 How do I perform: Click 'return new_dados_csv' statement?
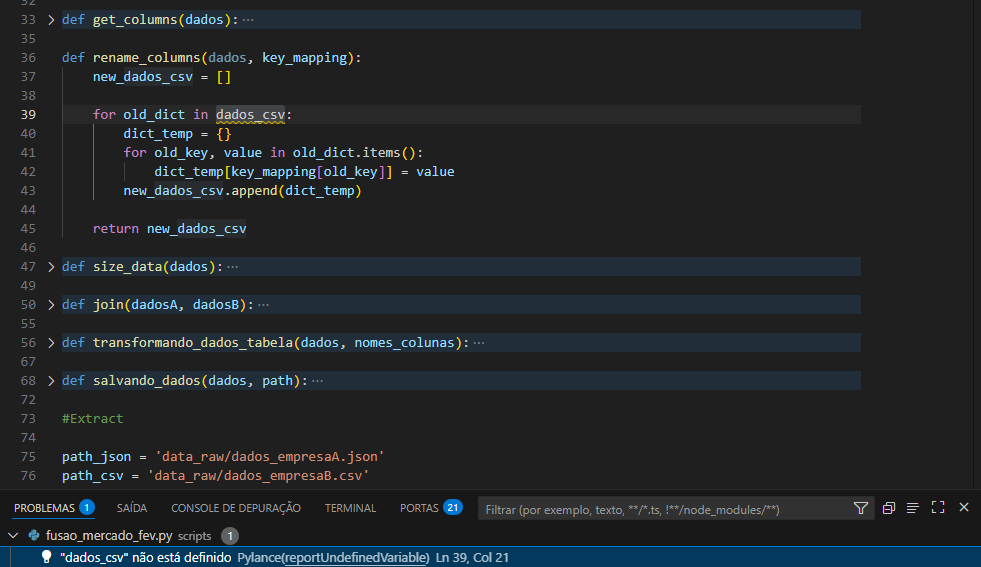click(170, 229)
